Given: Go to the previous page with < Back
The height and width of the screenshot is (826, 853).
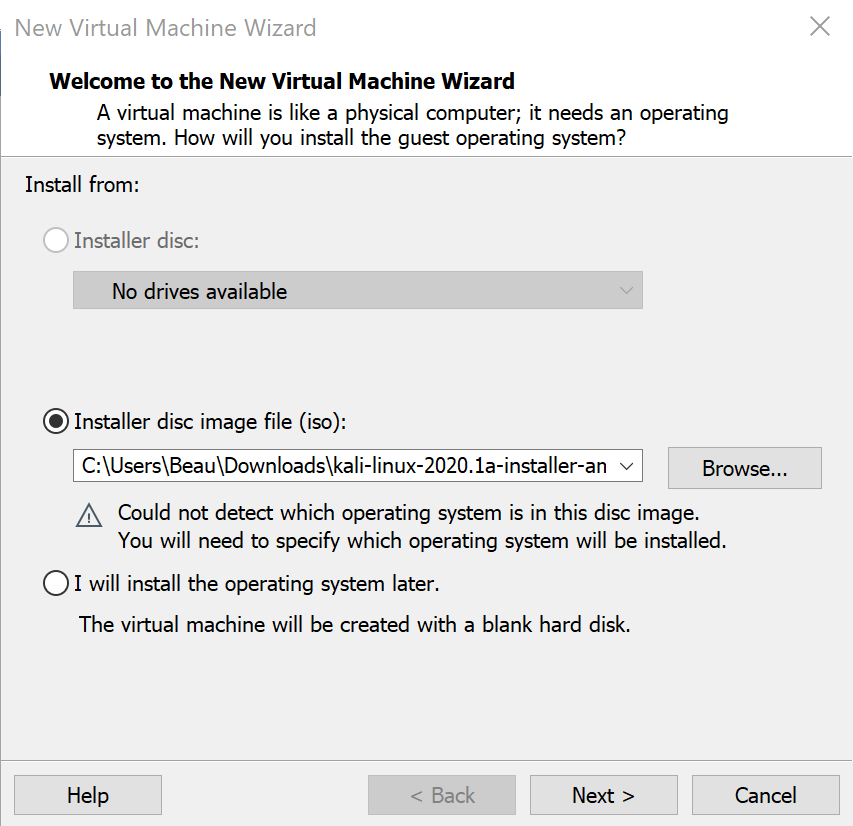Looking at the screenshot, I should tap(442, 795).
